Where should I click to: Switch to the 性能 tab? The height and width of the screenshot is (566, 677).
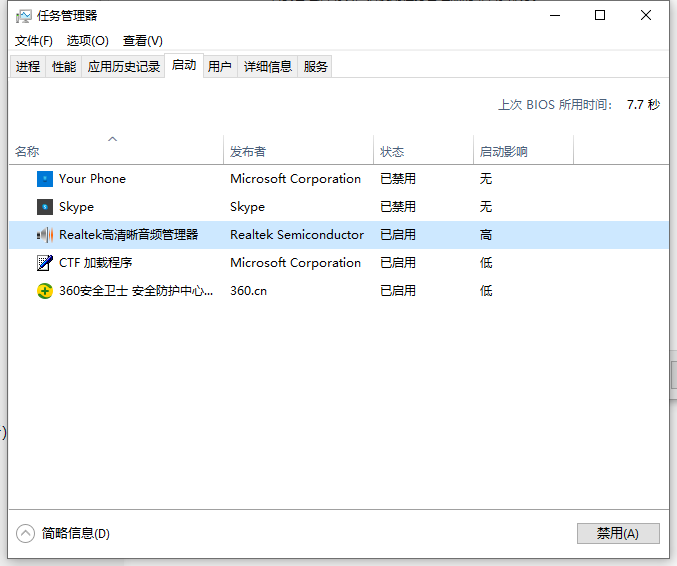coord(64,66)
